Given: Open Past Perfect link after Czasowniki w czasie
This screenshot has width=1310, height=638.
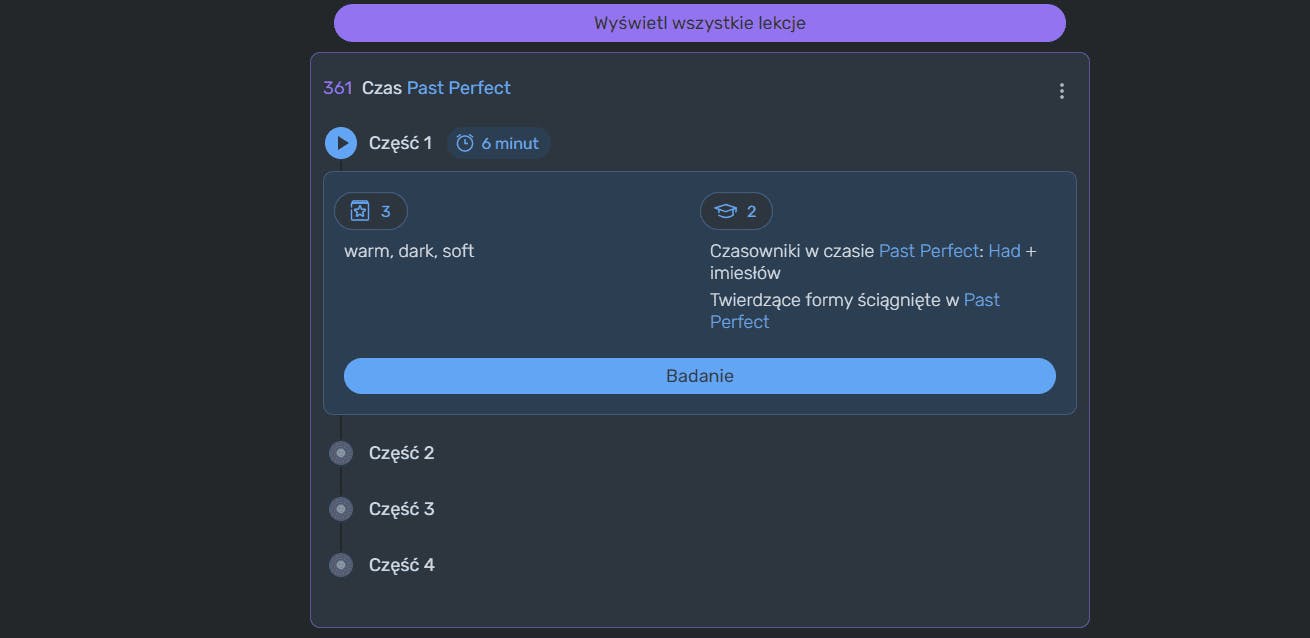Looking at the screenshot, I should coord(928,251).
